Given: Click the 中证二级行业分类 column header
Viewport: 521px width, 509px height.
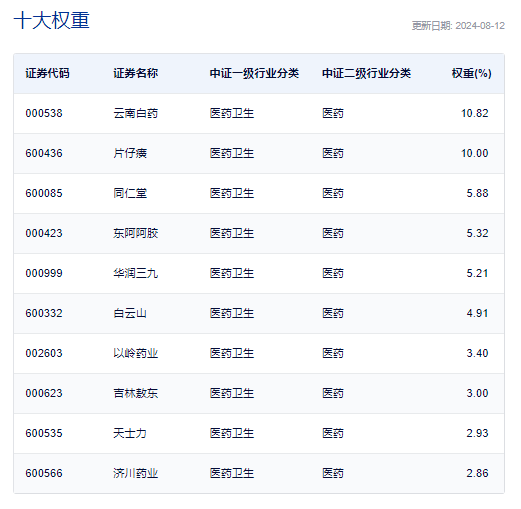Looking at the screenshot, I should pyautogui.click(x=366, y=73).
